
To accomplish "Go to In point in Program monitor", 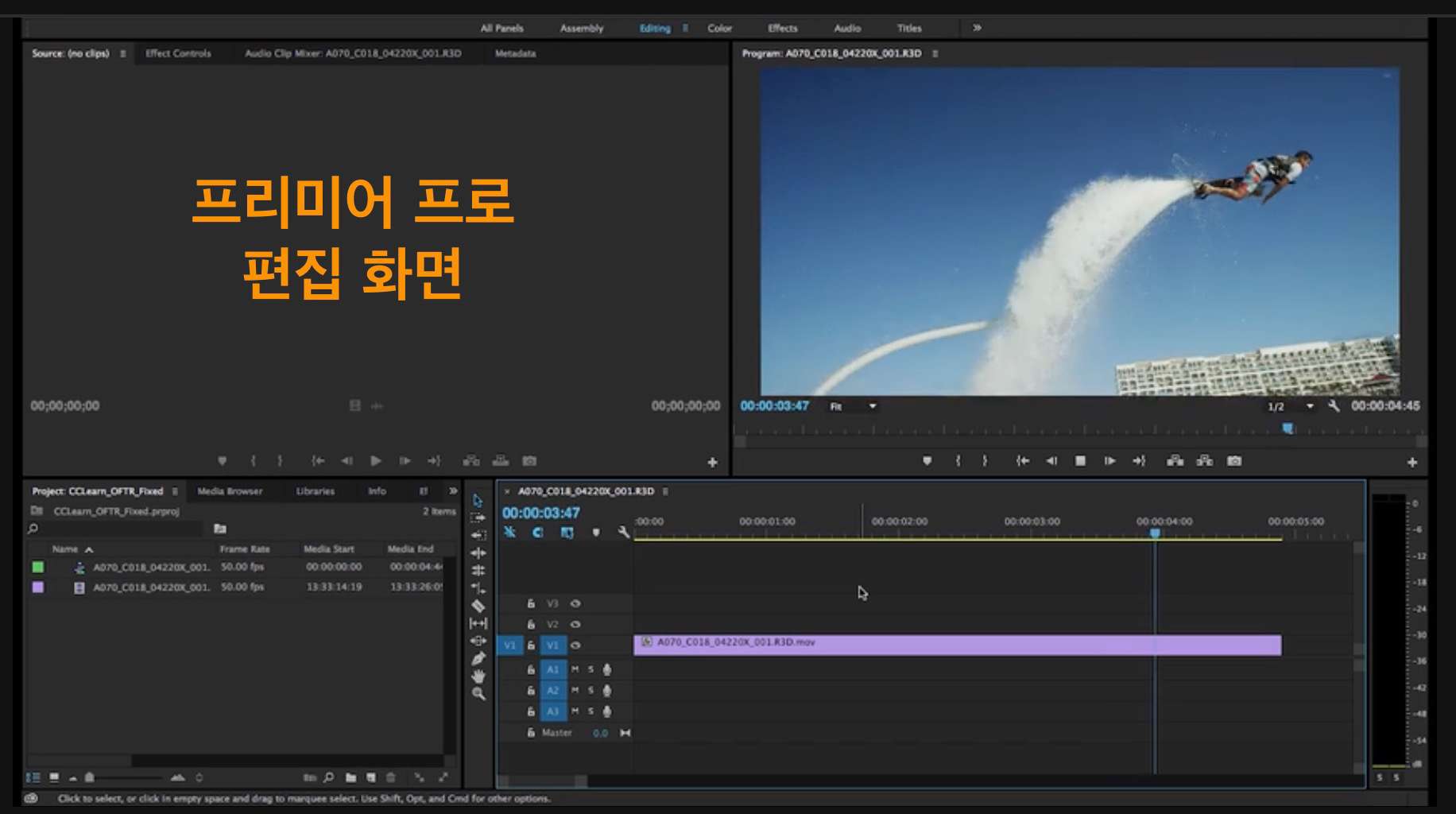I will (x=1023, y=461).
